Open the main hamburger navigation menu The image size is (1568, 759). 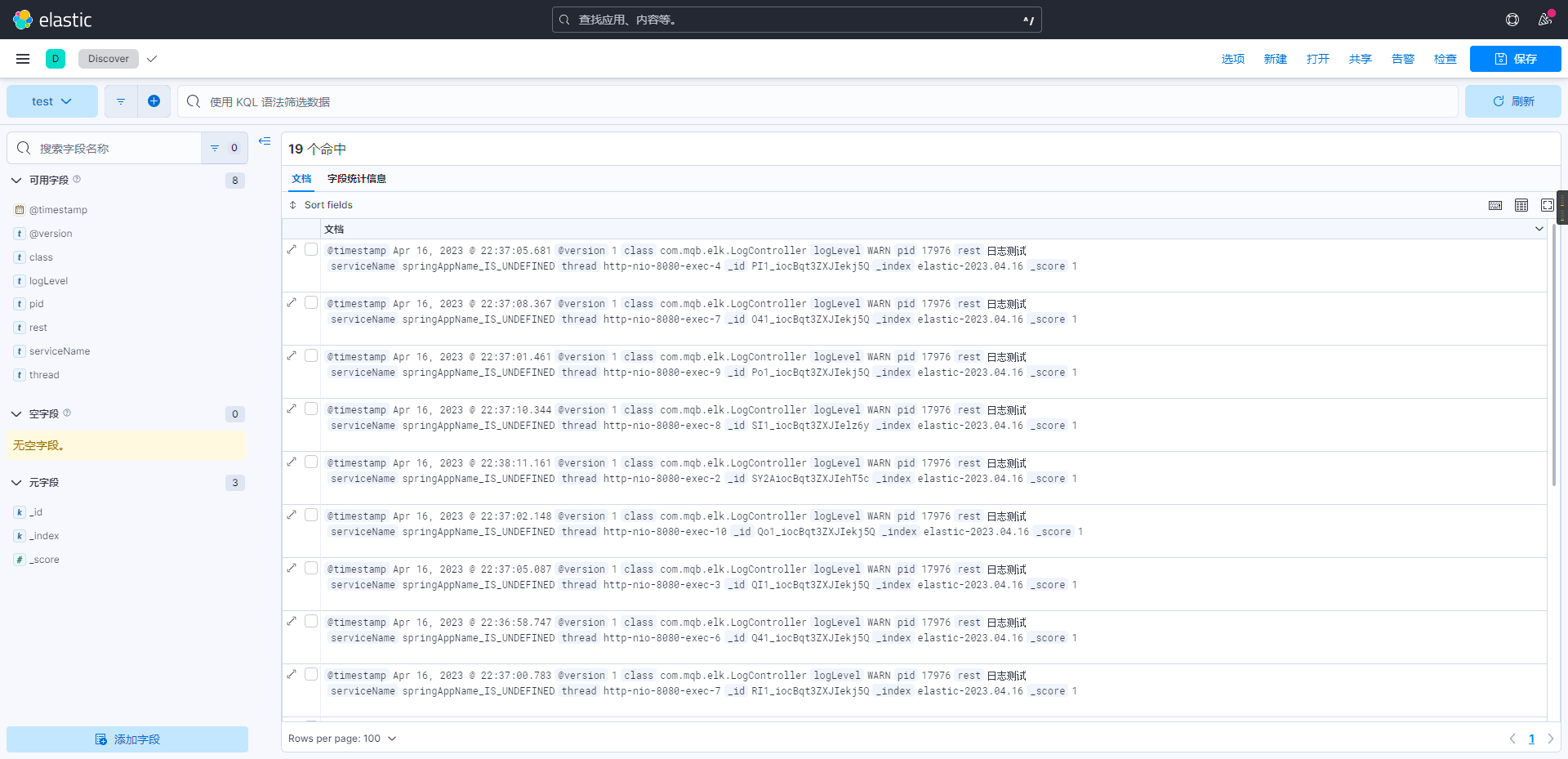click(23, 59)
